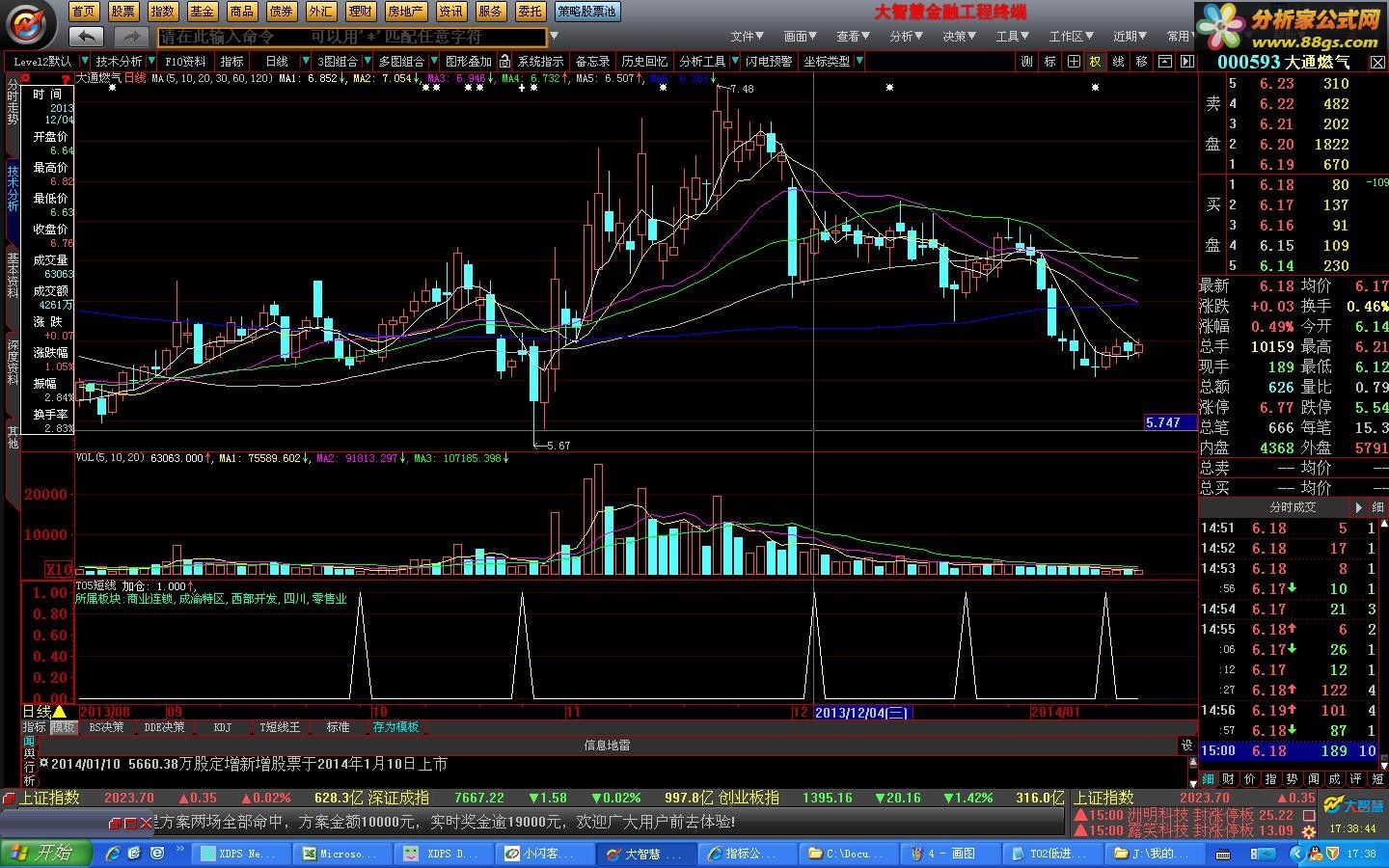Open the 查看 menu
The height and width of the screenshot is (868, 1389).
(853, 36)
